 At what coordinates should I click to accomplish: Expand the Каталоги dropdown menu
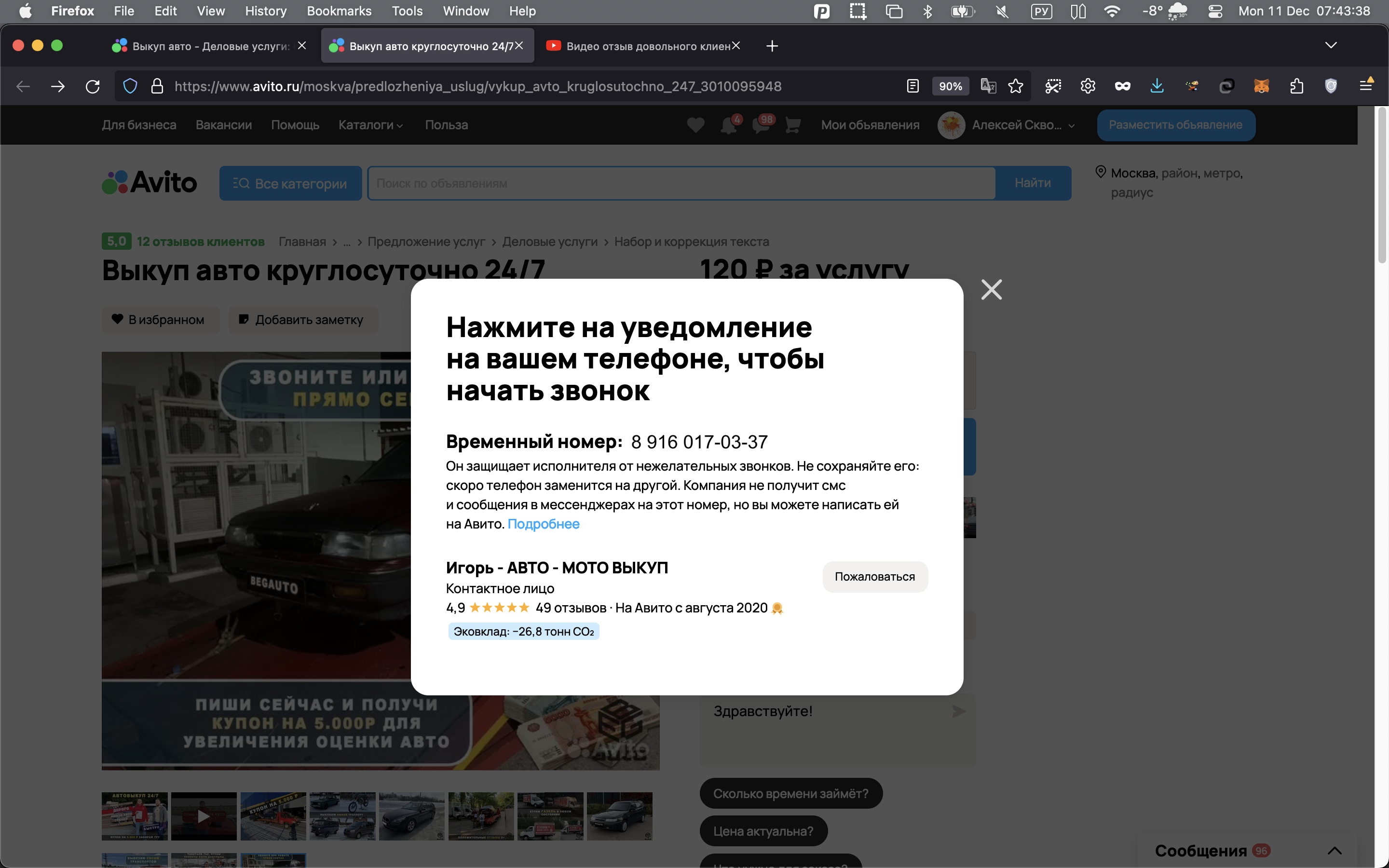[370, 124]
